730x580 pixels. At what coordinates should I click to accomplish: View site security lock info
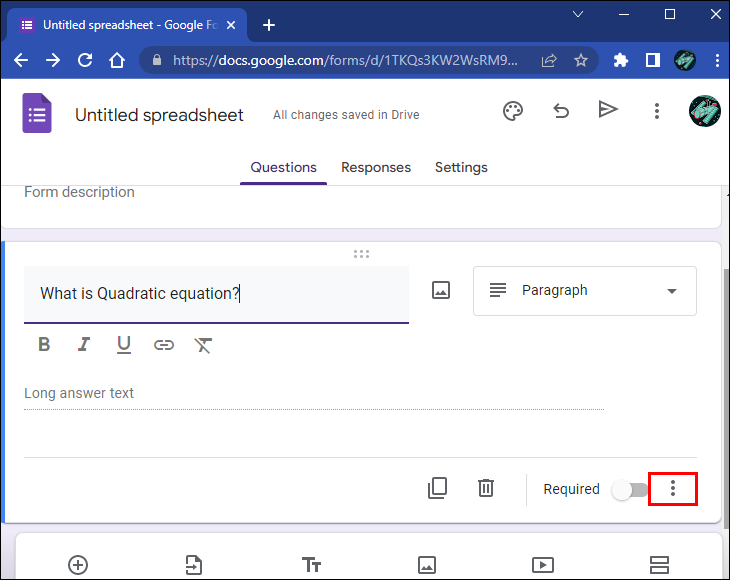tap(157, 60)
